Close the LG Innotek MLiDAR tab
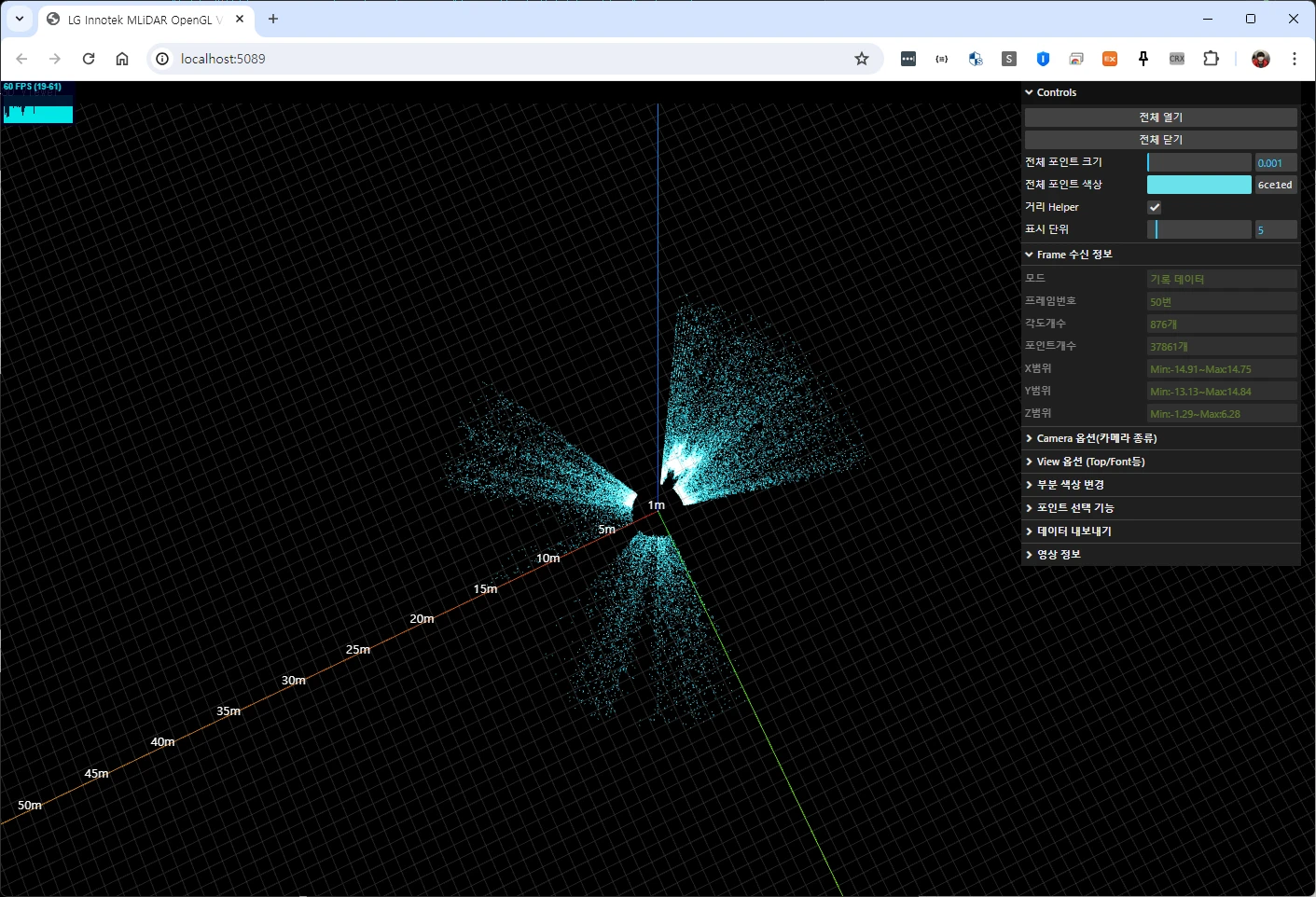The height and width of the screenshot is (897, 1316). click(x=240, y=19)
